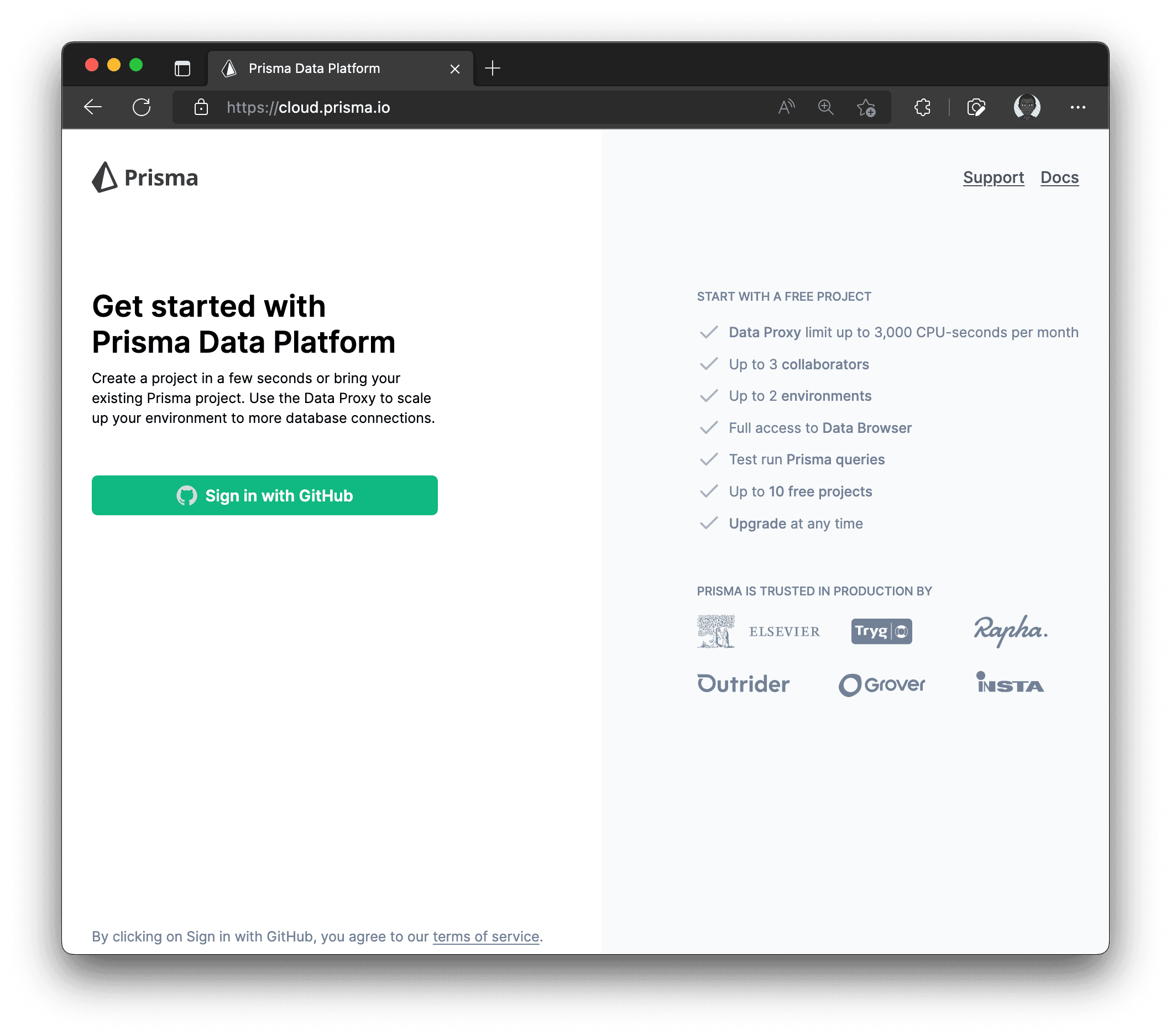Add page to favorites star icon
Image resolution: width=1171 pixels, height=1036 pixels.
pos(866,107)
